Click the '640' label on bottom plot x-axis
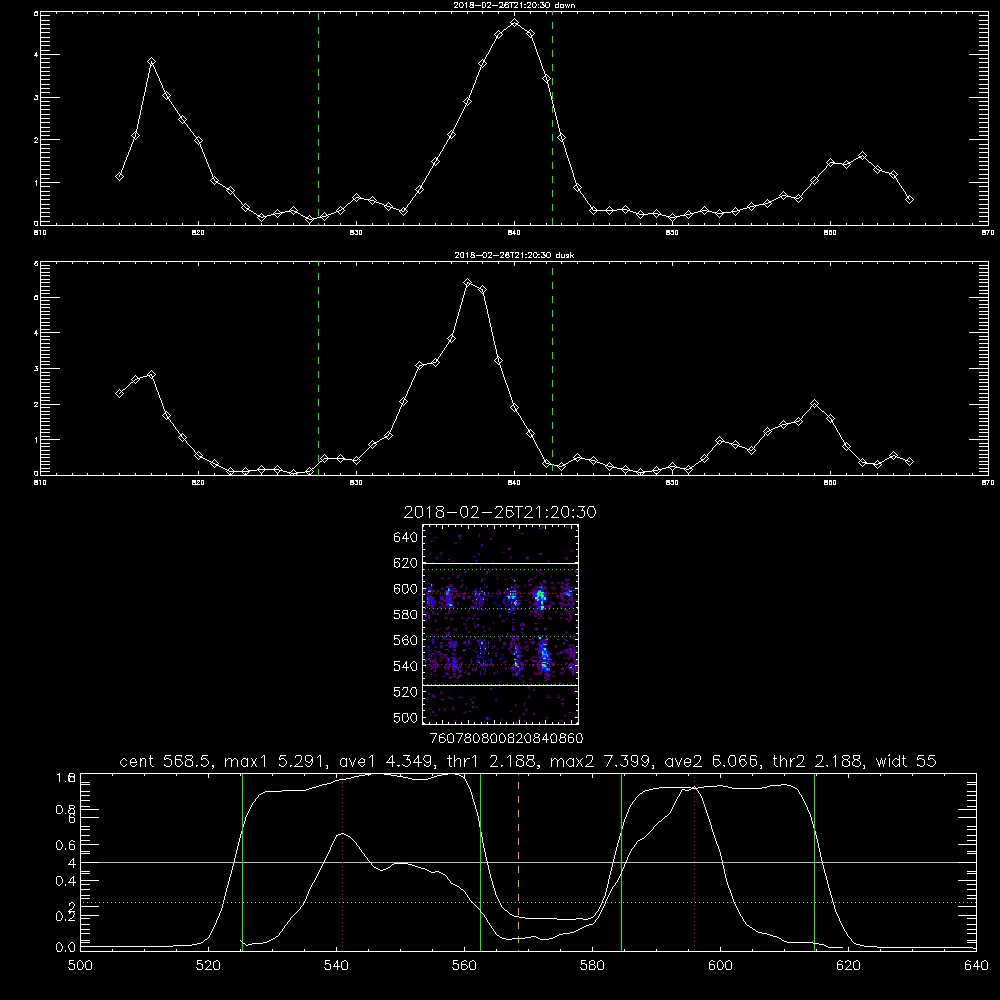The height and width of the screenshot is (1000, 1000). tap(976, 966)
